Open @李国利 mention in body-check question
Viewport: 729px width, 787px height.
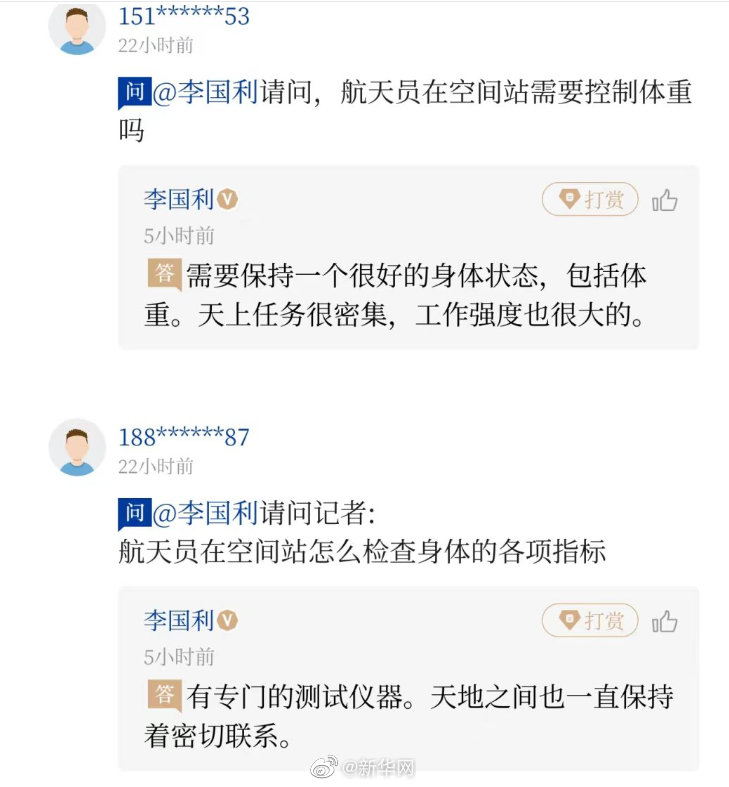tap(206, 514)
